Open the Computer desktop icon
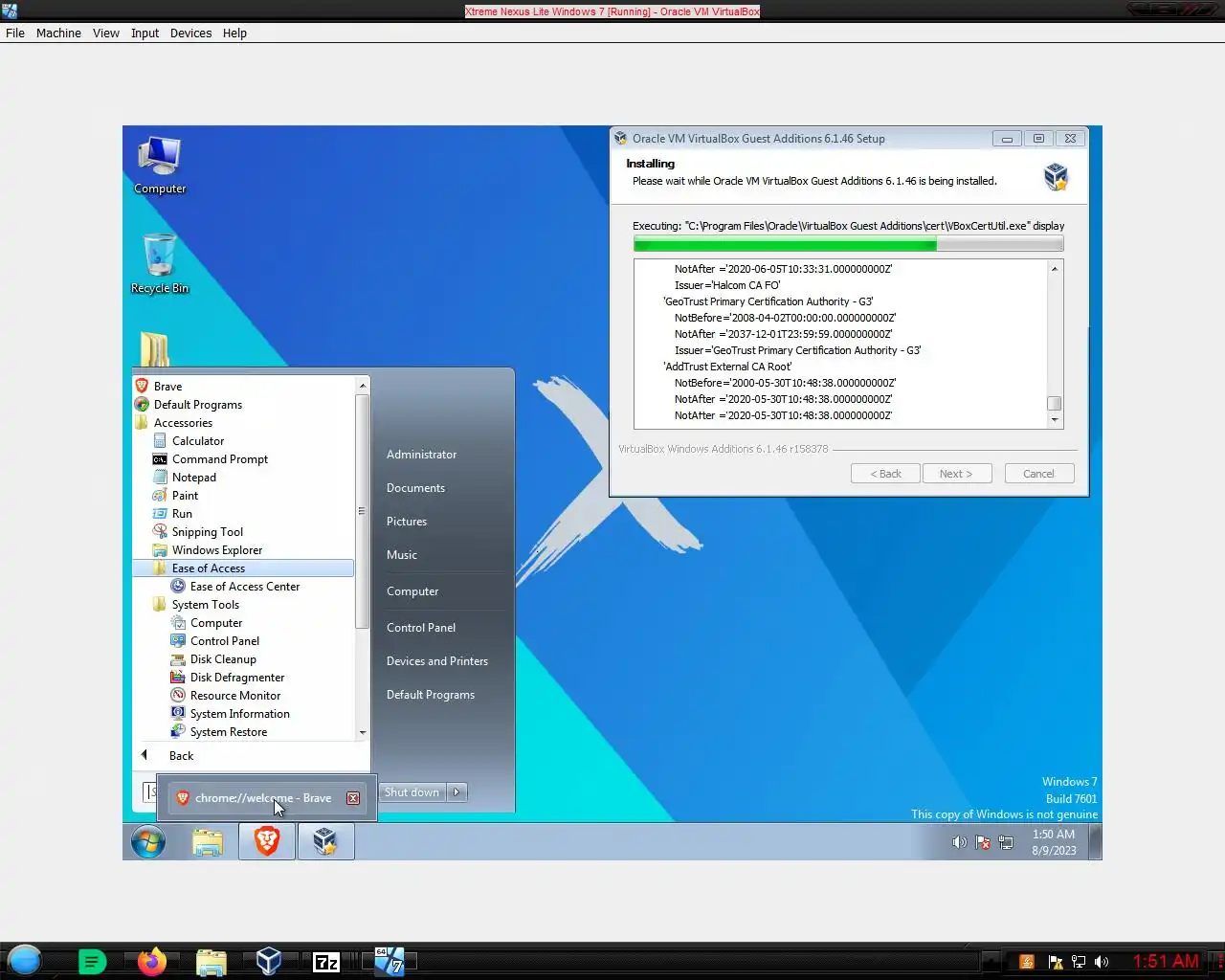The image size is (1225, 980). [160, 165]
